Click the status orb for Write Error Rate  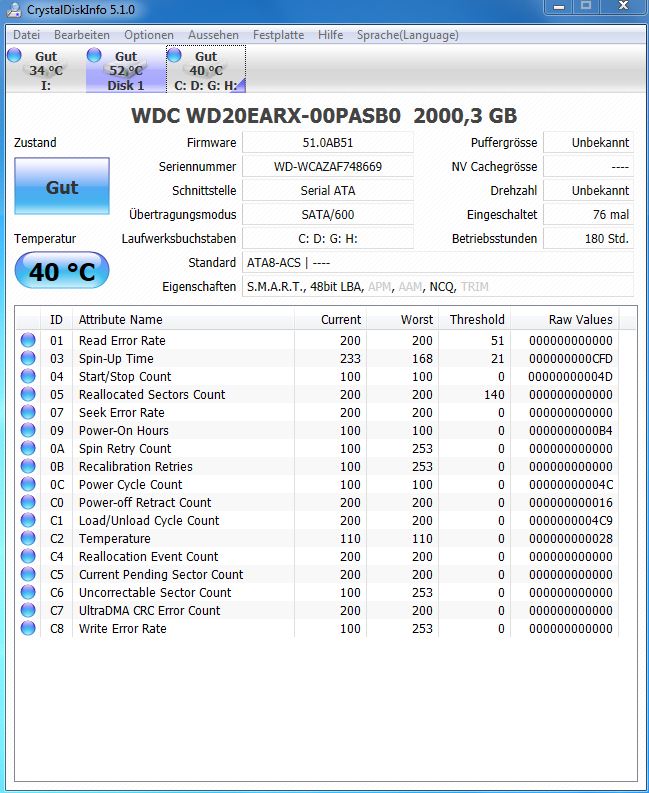click(28, 629)
